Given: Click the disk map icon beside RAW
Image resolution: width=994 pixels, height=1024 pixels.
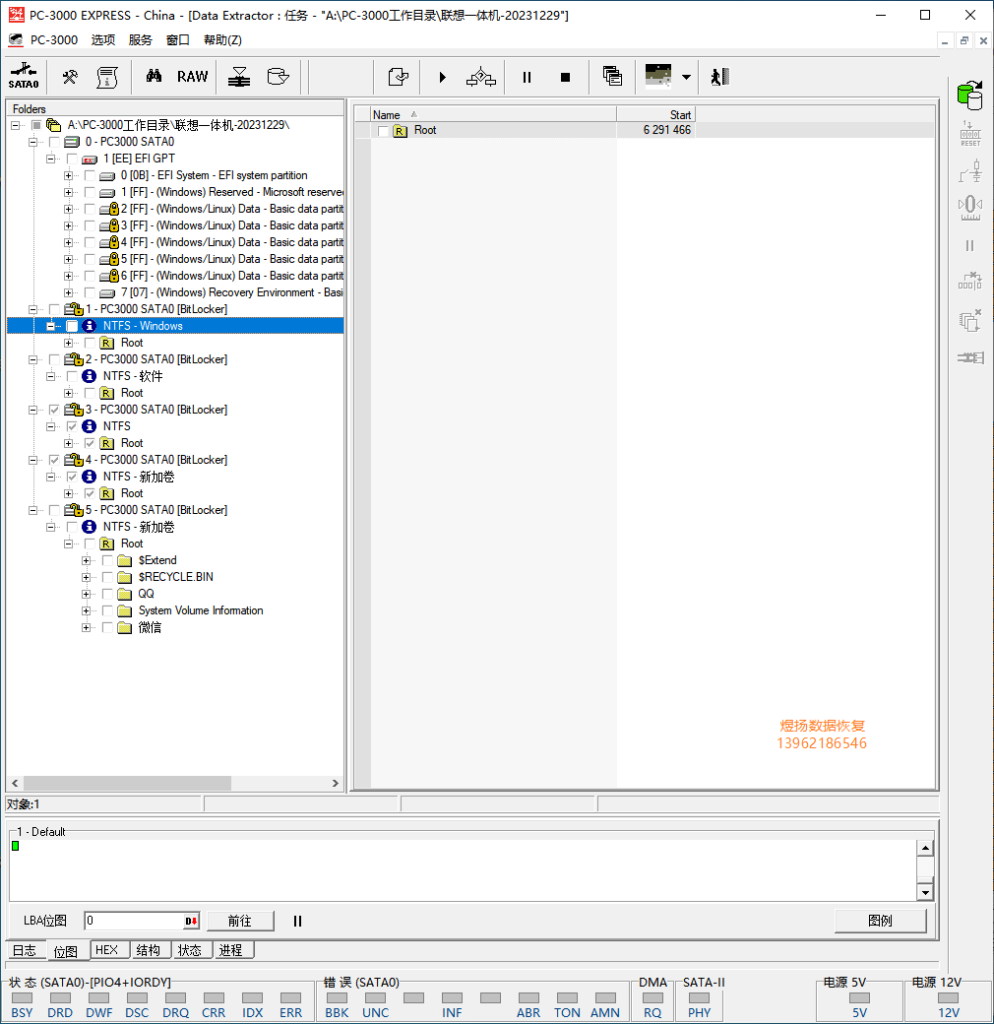Looking at the screenshot, I should coord(239,77).
